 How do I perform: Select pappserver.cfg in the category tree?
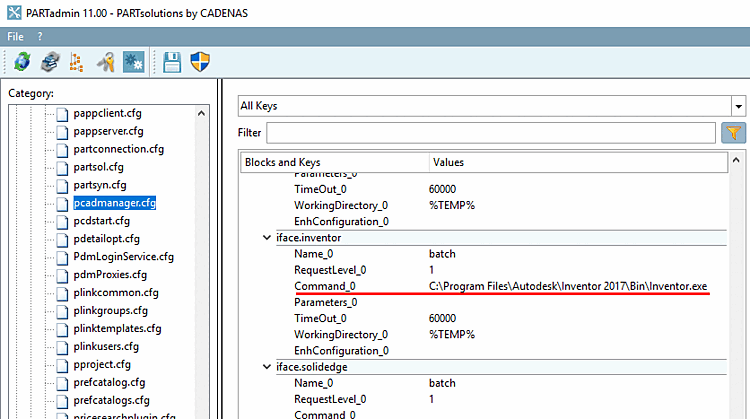pos(109,131)
